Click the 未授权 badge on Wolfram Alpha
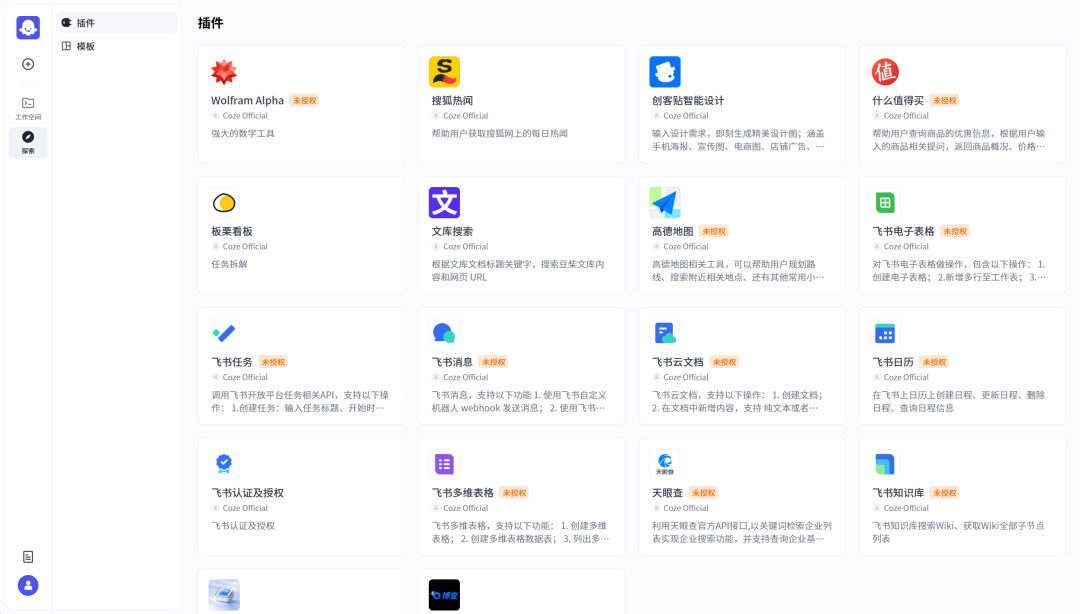The height and width of the screenshot is (614, 1080). point(304,101)
